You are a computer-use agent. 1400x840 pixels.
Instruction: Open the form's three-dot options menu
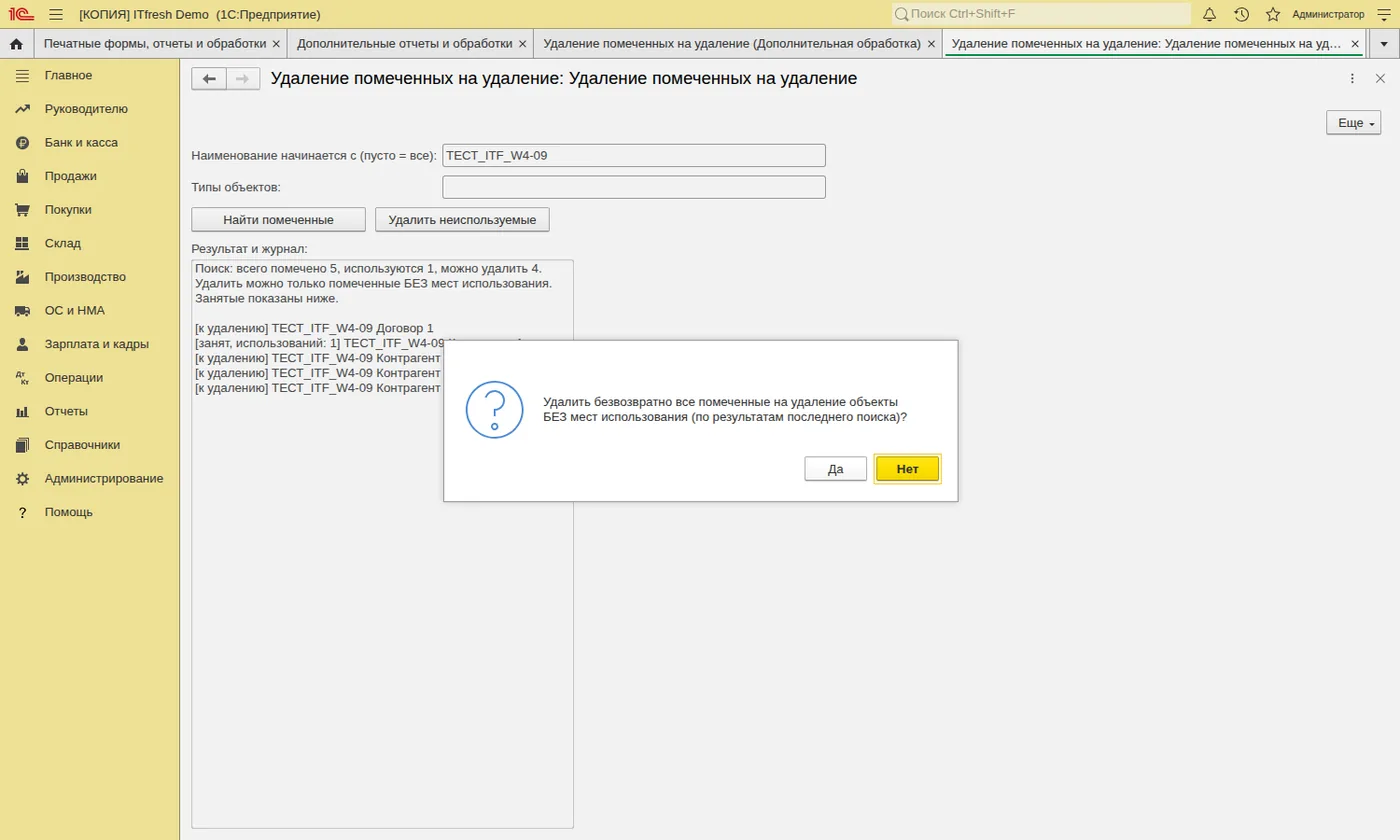point(1352,78)
